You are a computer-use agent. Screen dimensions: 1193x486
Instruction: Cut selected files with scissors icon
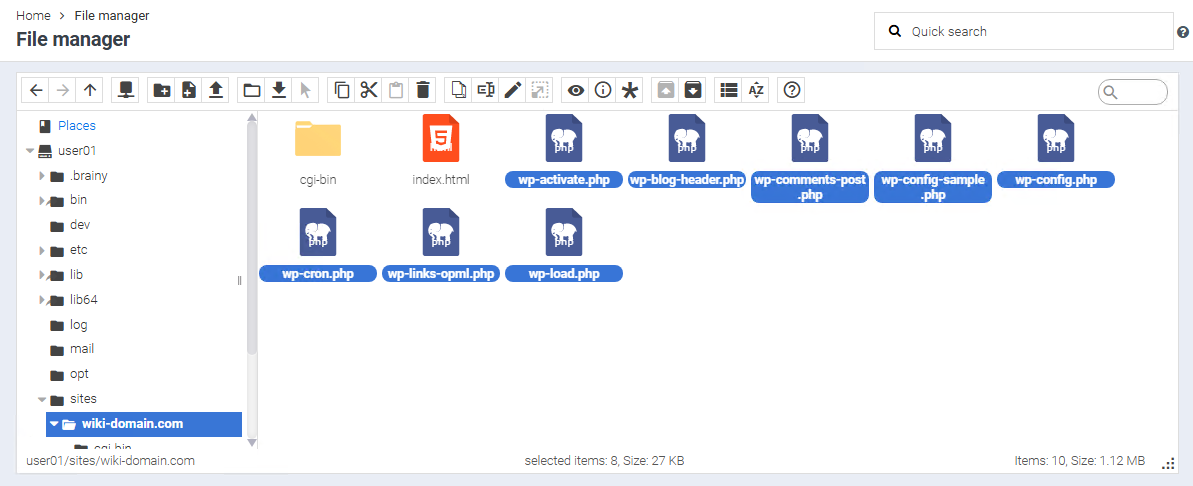click(369, 91)
